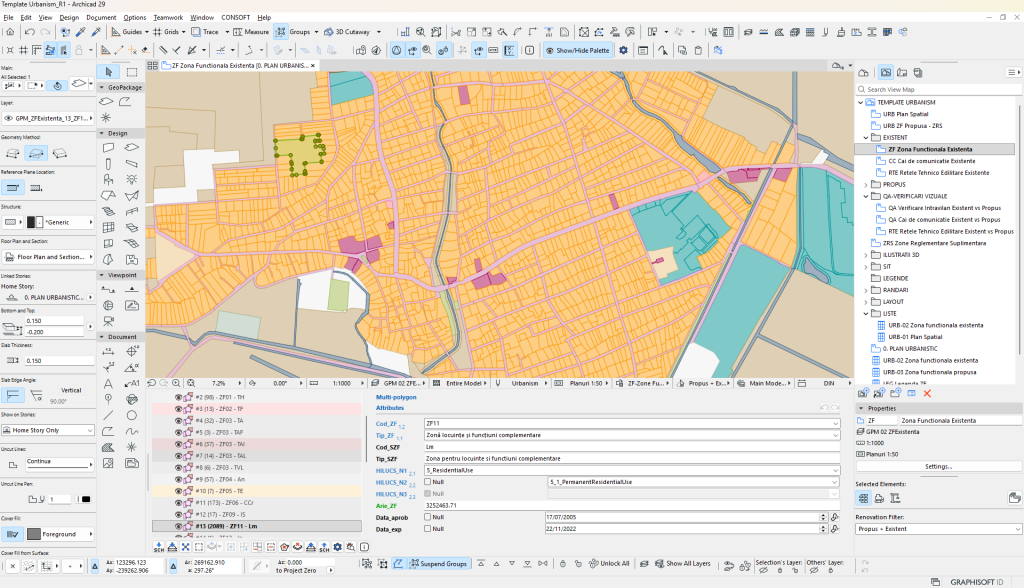
Task: Toggle Null checkbox for HILUCS_N2
Action: 428,482
